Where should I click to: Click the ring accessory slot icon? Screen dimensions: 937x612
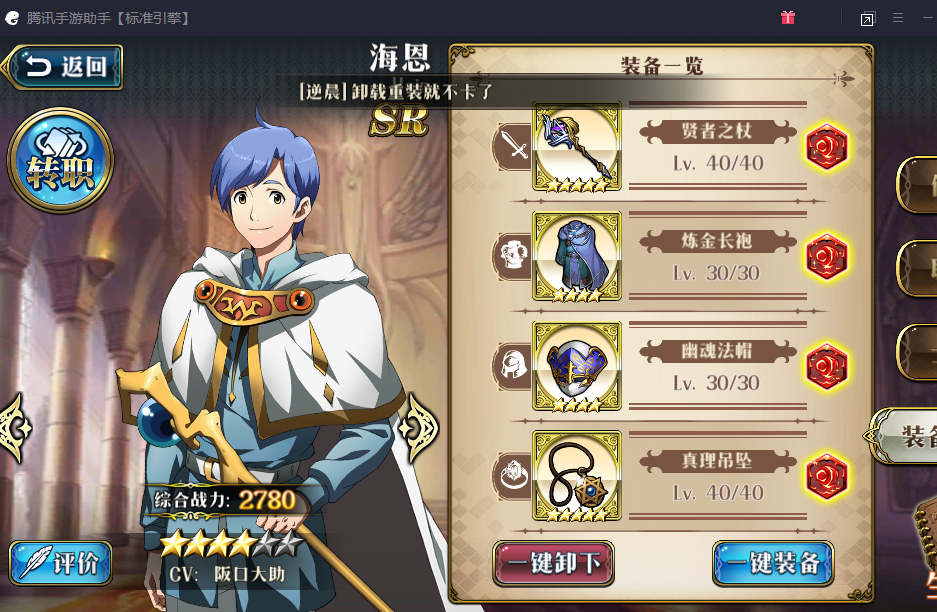[513, 476]
